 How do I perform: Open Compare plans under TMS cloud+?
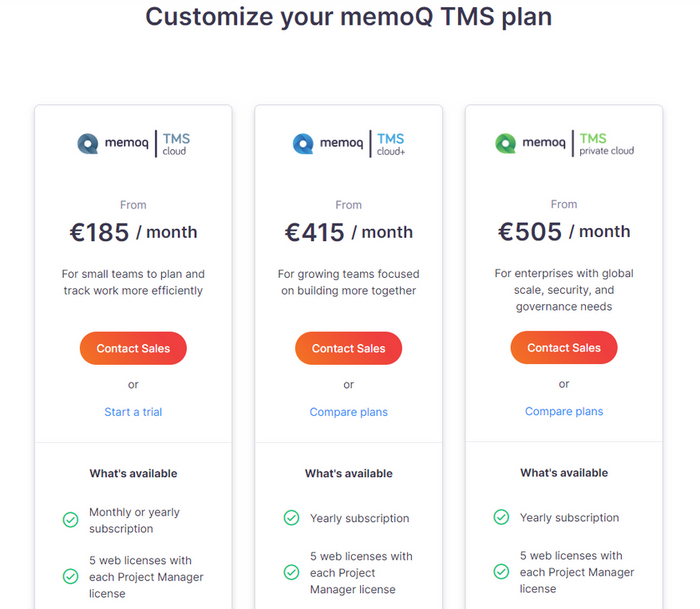(348, 412)
